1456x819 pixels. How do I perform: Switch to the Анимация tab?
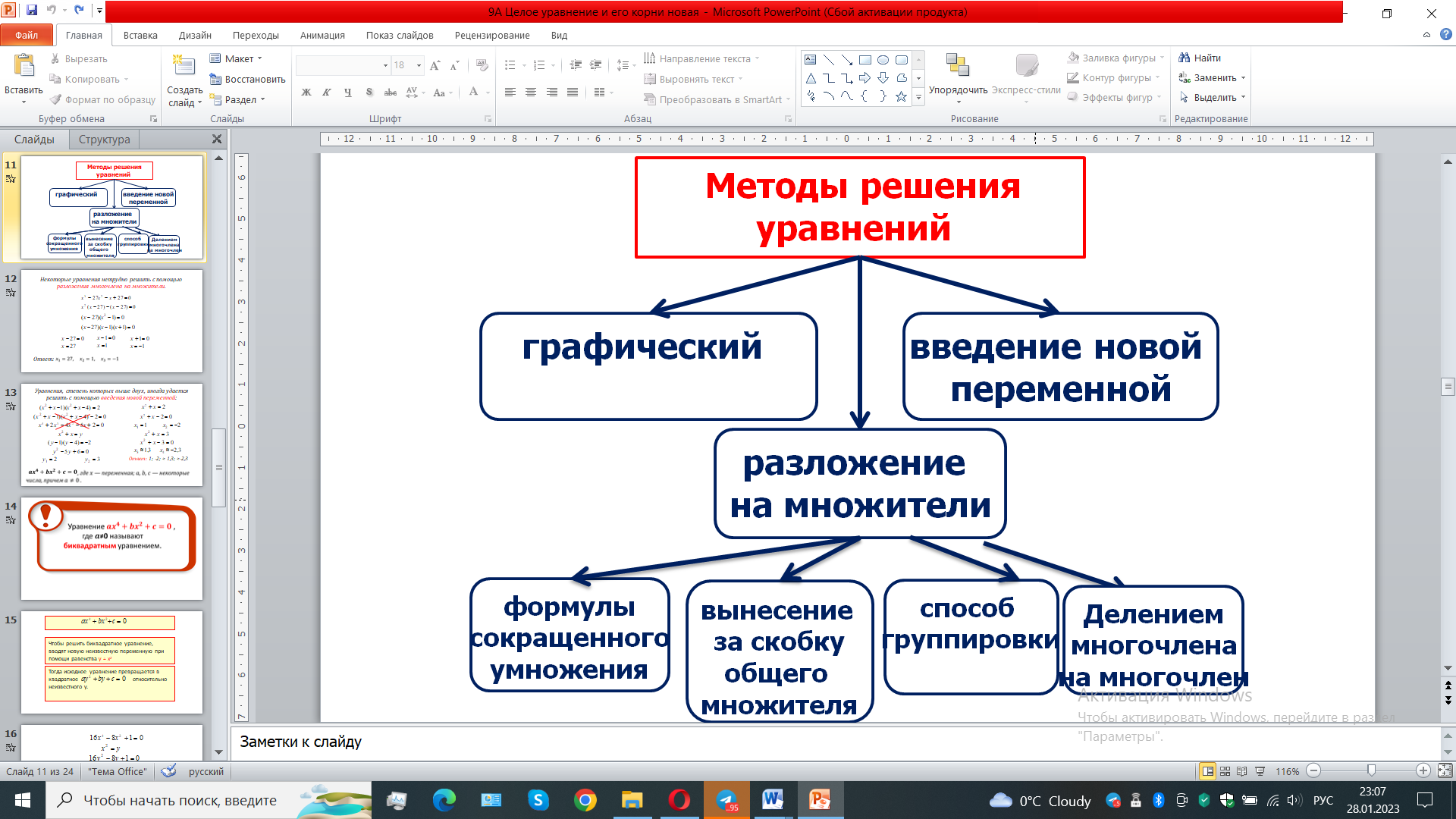click(x=322, y=35)
